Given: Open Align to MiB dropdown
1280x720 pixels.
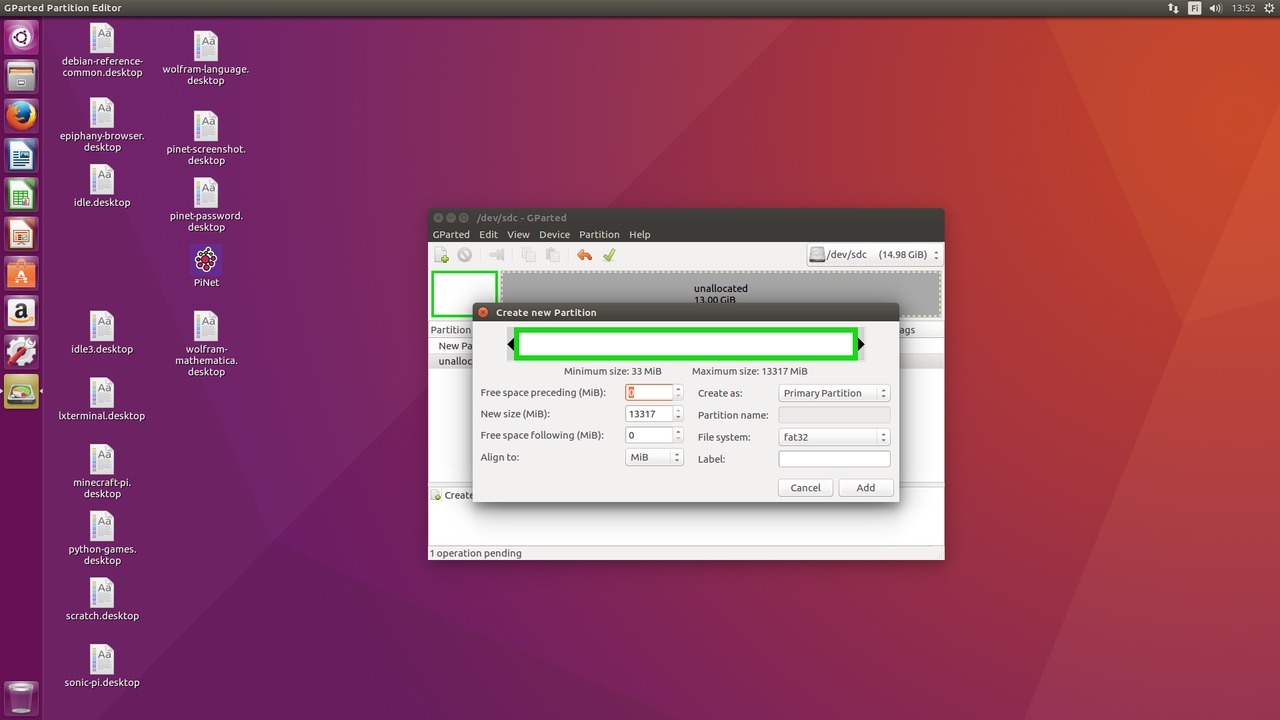Looking at the screenshot, I should point(654,457).
